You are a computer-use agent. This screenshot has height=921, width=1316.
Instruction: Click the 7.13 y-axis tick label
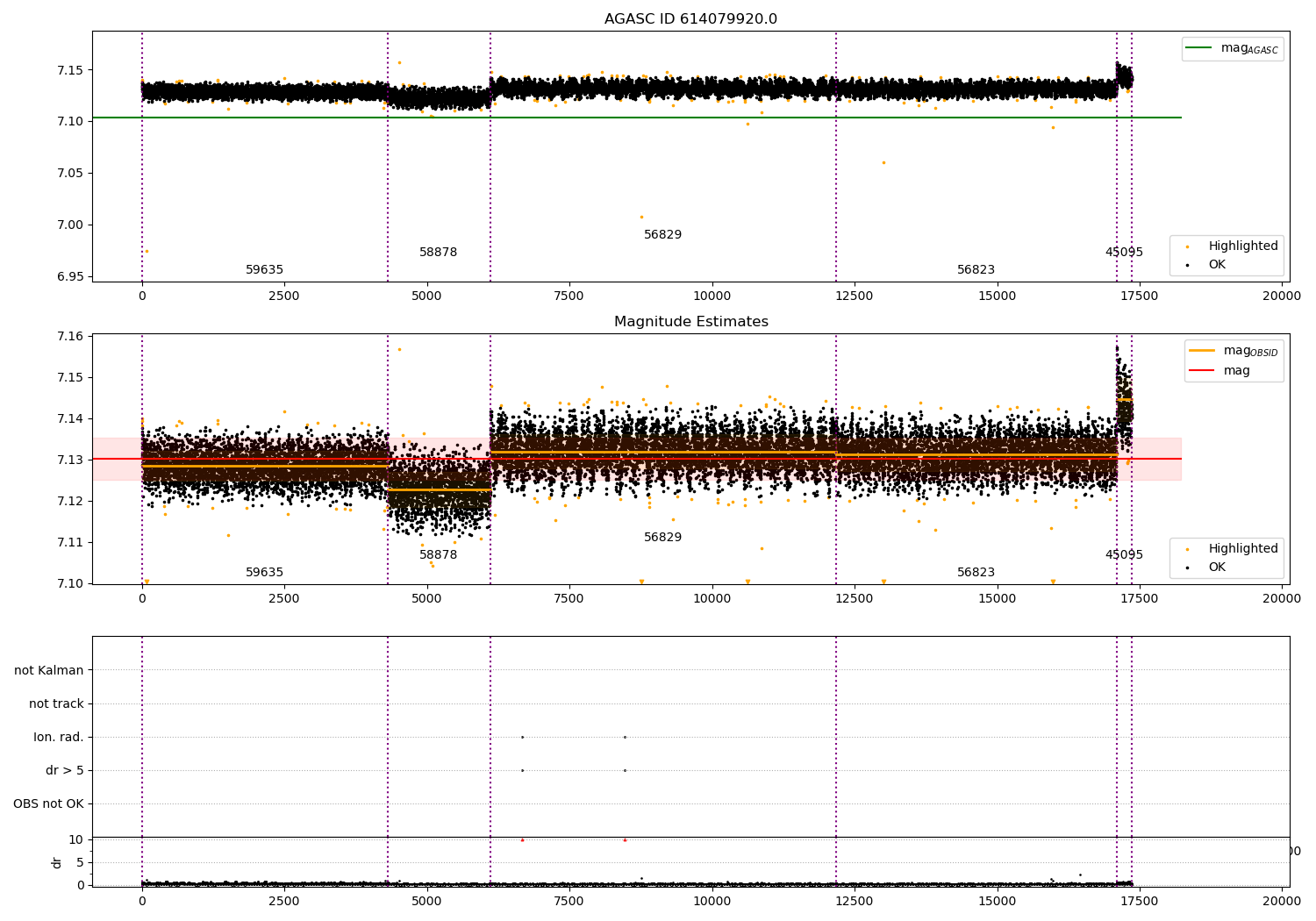pos(70,460)
